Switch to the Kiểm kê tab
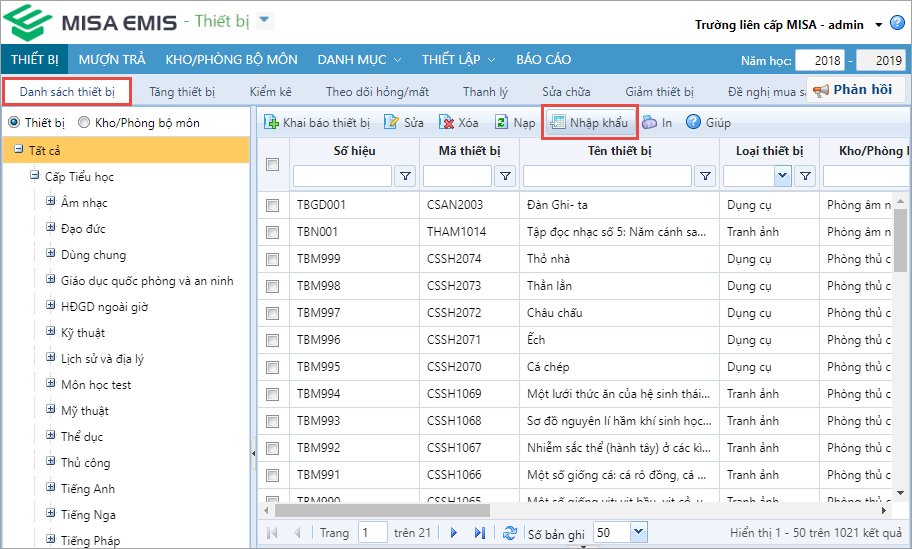912x549 pixels. click(270, 92)
